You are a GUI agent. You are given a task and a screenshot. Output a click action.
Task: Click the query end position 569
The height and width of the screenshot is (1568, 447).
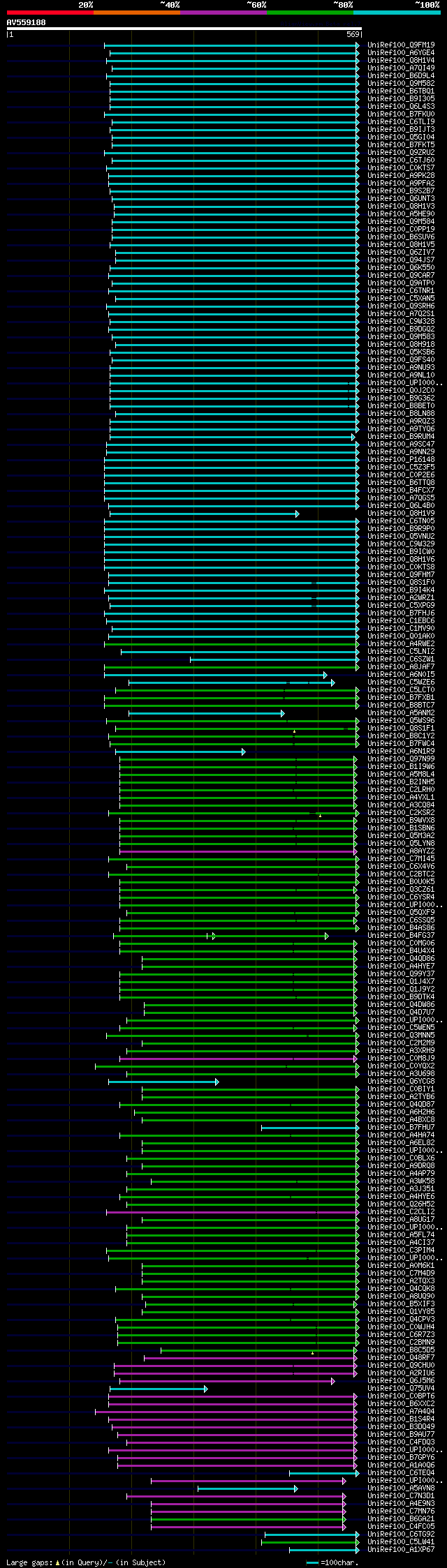tap(353, 34)
